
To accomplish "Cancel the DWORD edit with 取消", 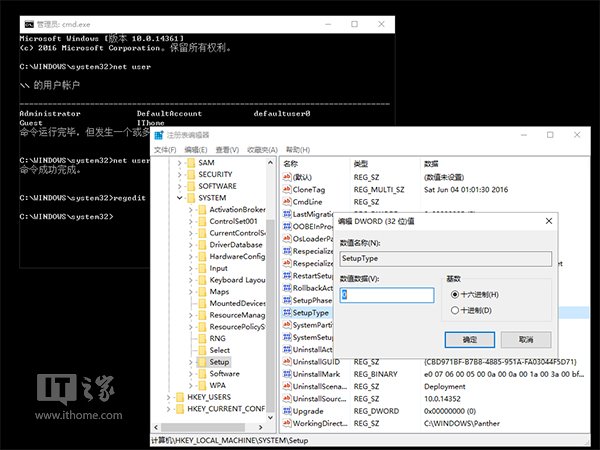I will (524, 340).
